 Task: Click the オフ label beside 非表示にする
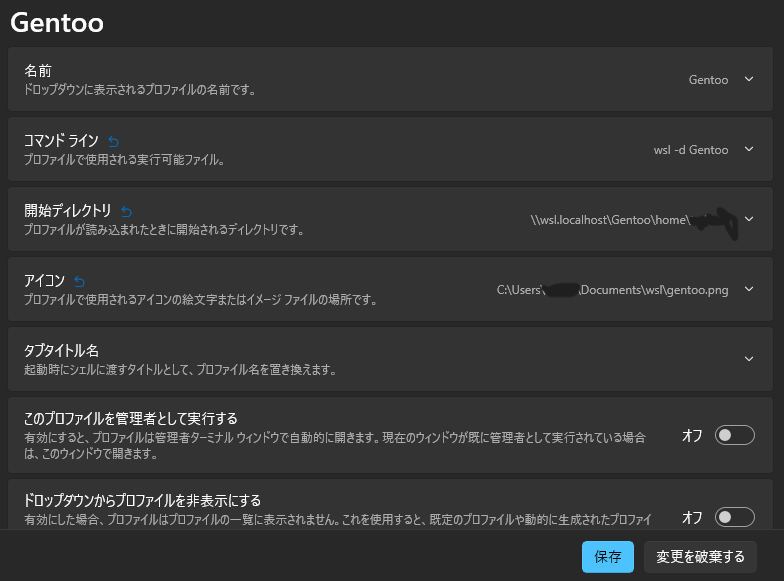[x=692, y=518]
